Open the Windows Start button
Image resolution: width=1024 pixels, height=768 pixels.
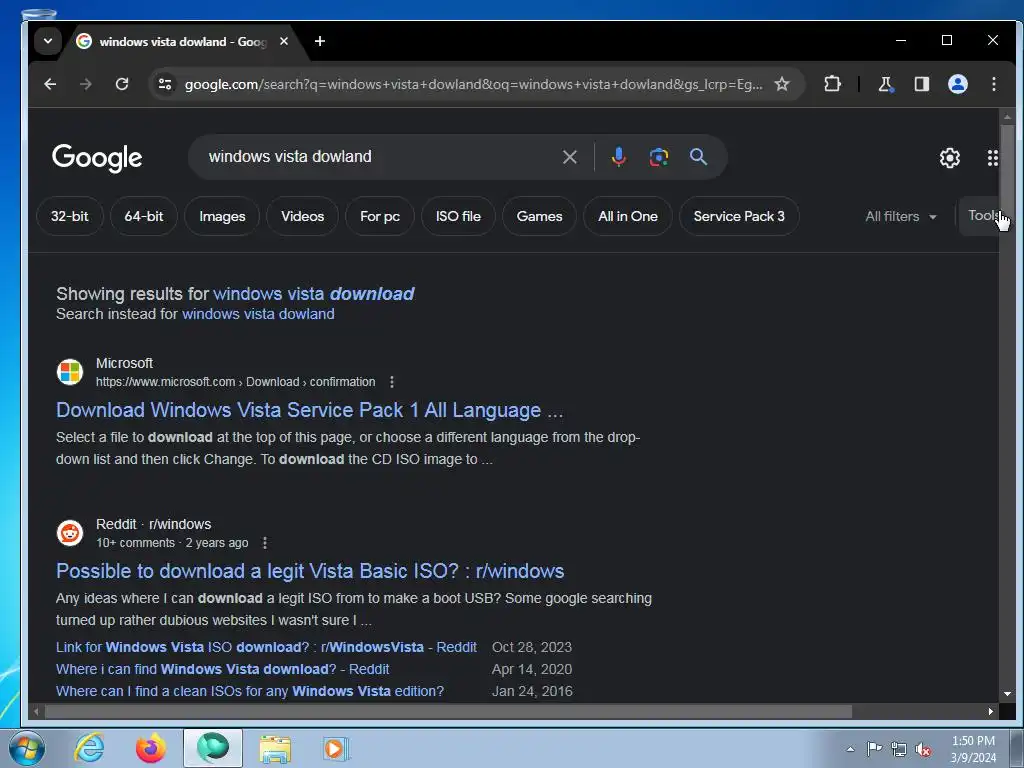(x=27, y=748)
